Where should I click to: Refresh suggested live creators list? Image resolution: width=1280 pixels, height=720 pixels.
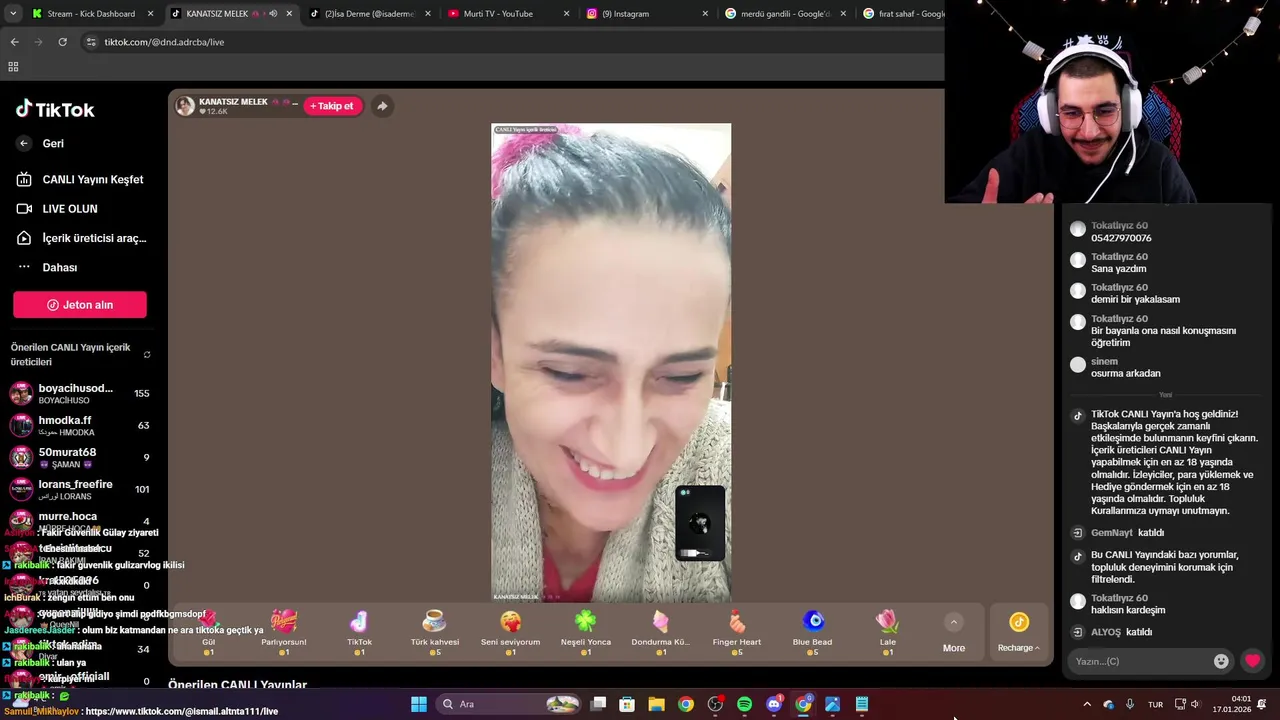pyautogui.click(x=147, y=355)
